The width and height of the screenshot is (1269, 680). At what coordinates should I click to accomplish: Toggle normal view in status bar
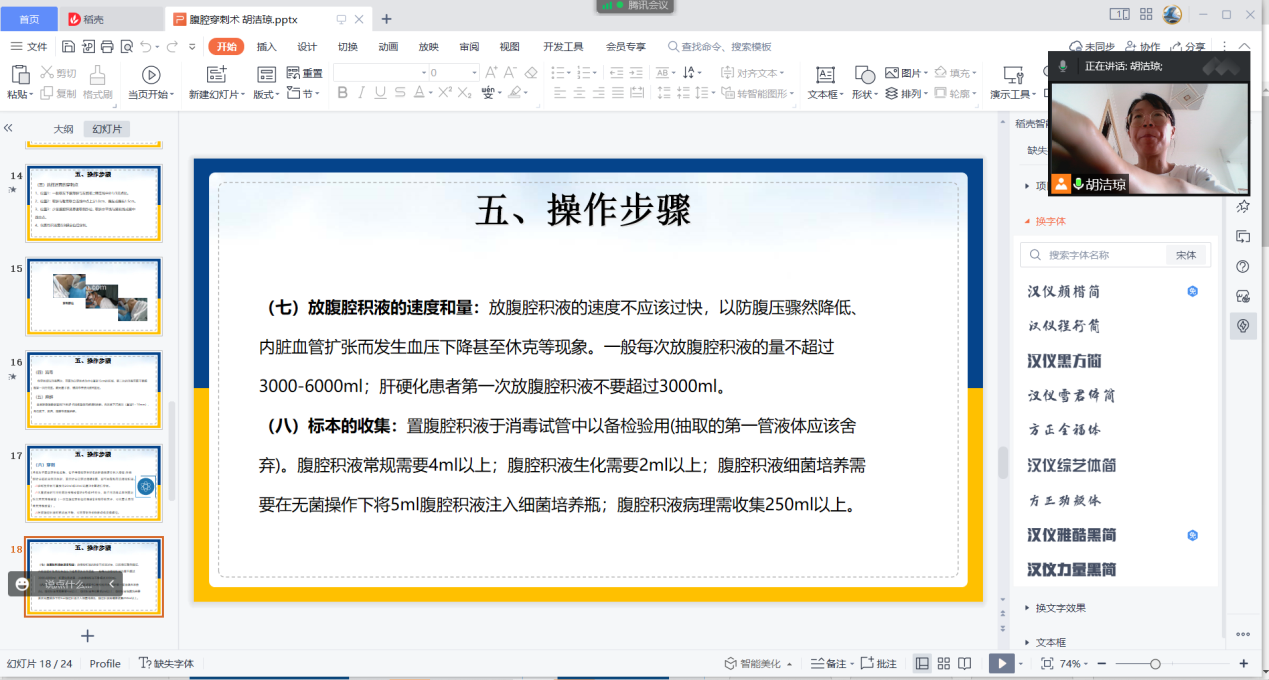[921, 663]
